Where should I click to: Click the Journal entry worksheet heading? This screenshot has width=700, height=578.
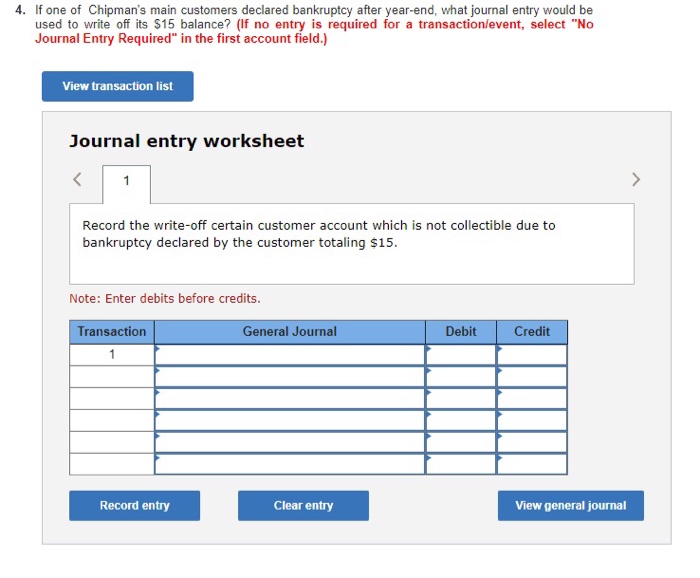187,141
